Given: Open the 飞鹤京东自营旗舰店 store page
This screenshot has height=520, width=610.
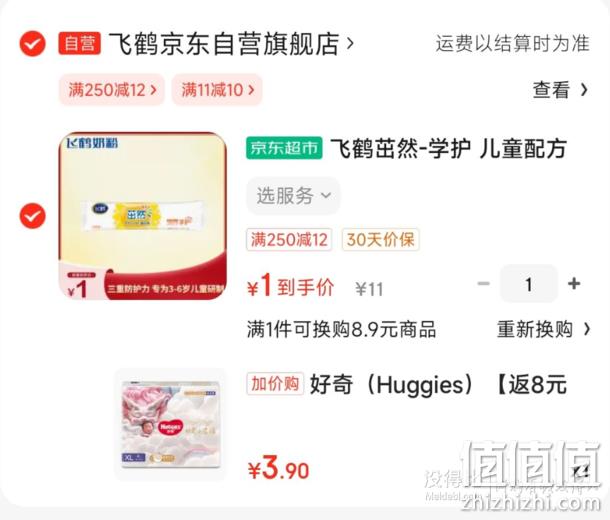Looking at the screenshot, I should (x=224, y=44).
